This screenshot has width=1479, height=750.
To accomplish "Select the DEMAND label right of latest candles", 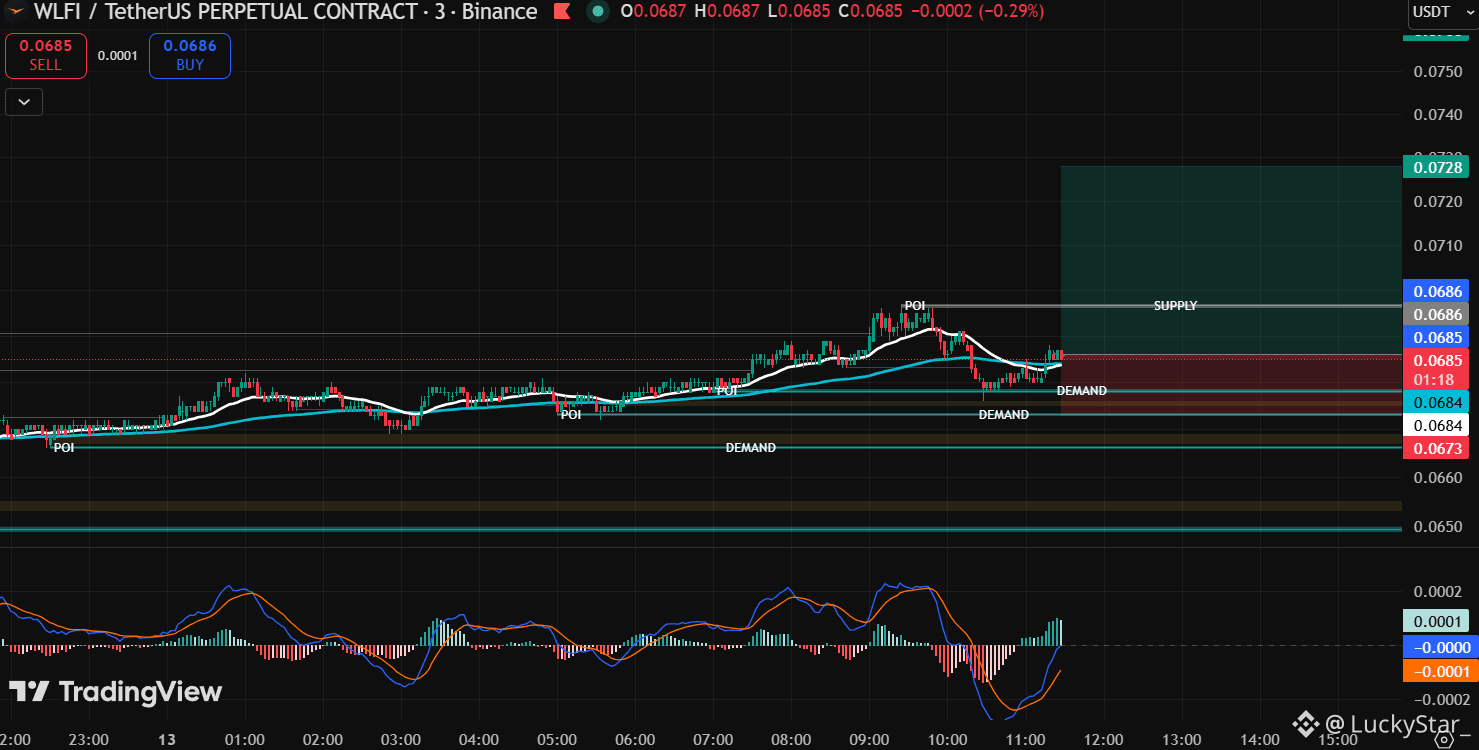I will pos(1082,390).
